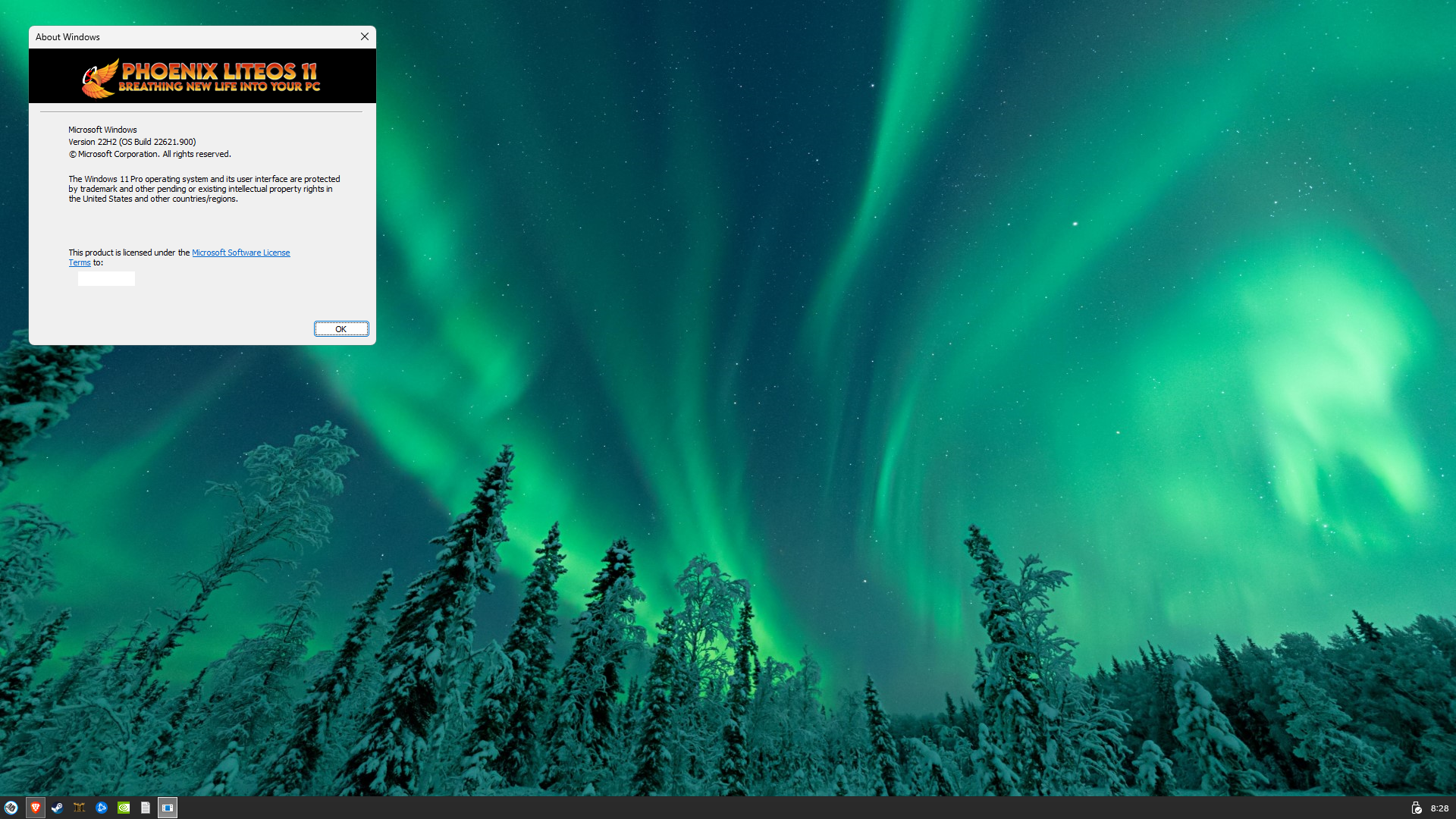
Task: Click the blank licensee name box
Action: 106,278
